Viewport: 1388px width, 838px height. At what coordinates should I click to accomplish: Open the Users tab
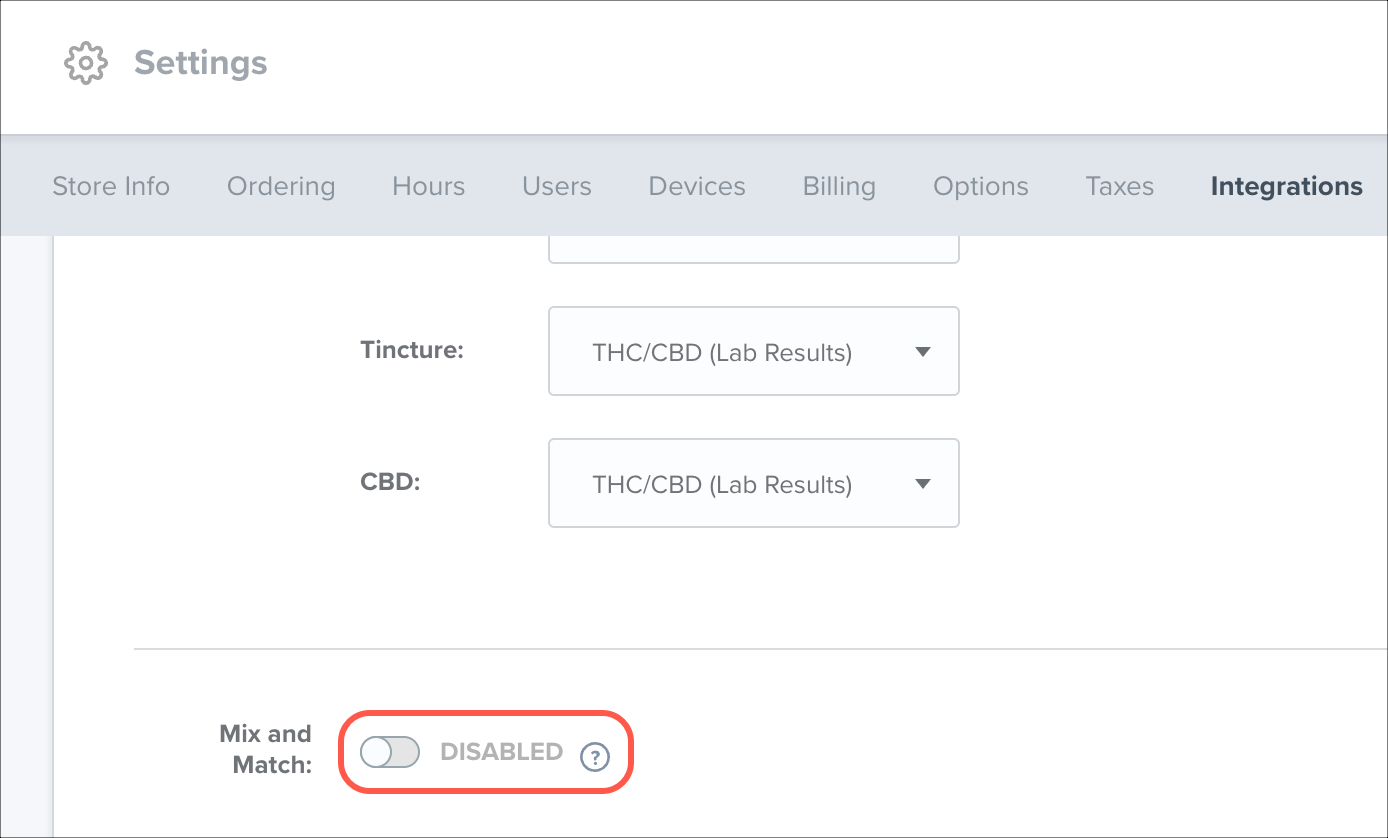[x=557, y=186]
